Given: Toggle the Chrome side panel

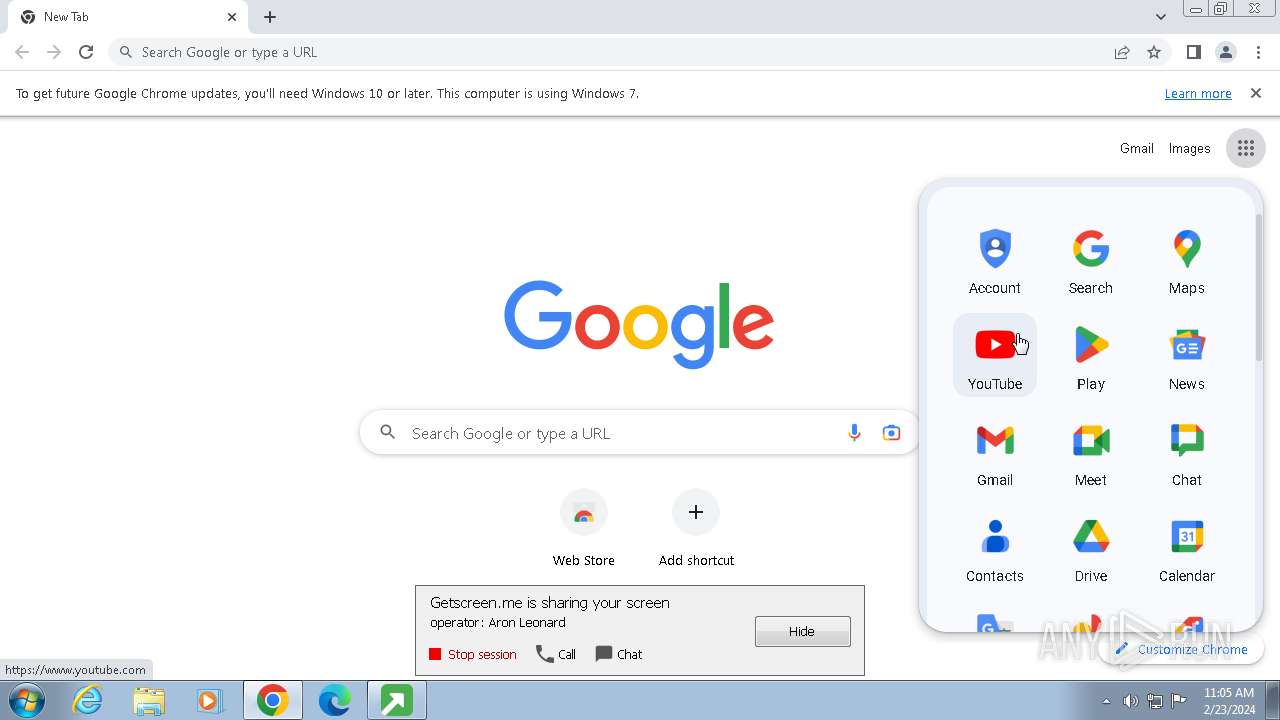Looking at the screenshot, I should point(1193,52).
